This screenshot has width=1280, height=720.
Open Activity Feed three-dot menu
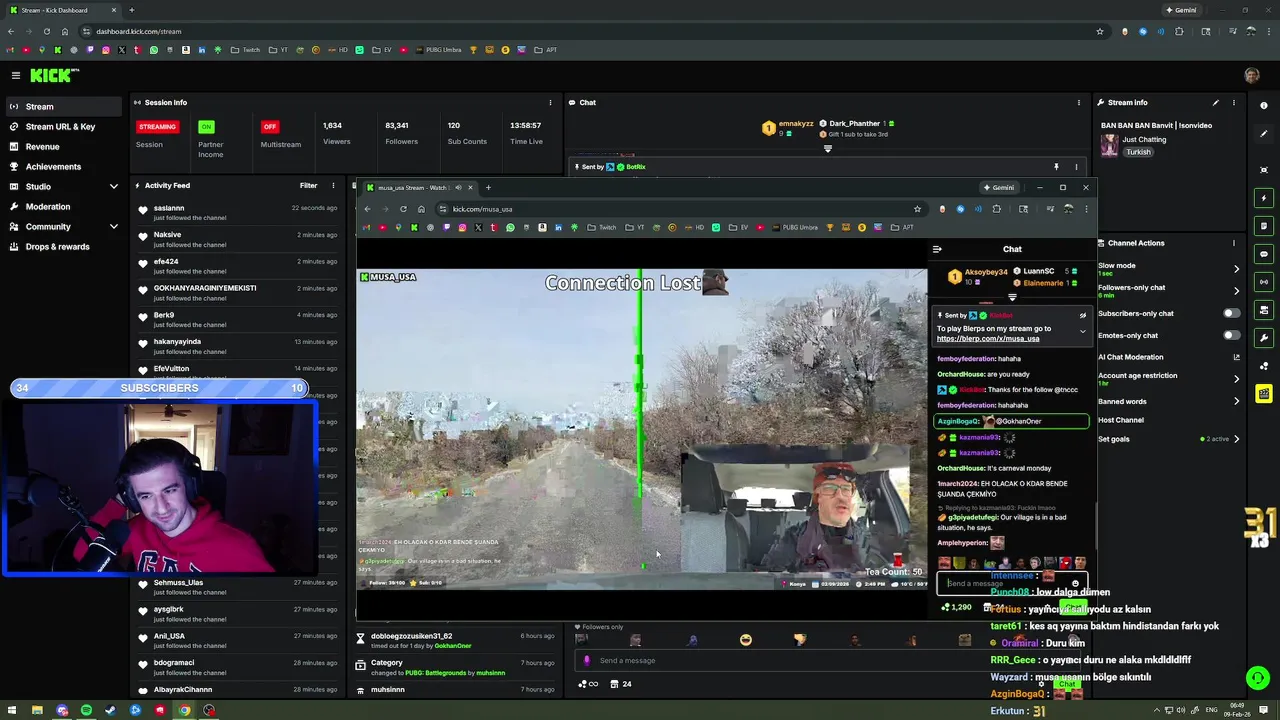pos(333,185)
